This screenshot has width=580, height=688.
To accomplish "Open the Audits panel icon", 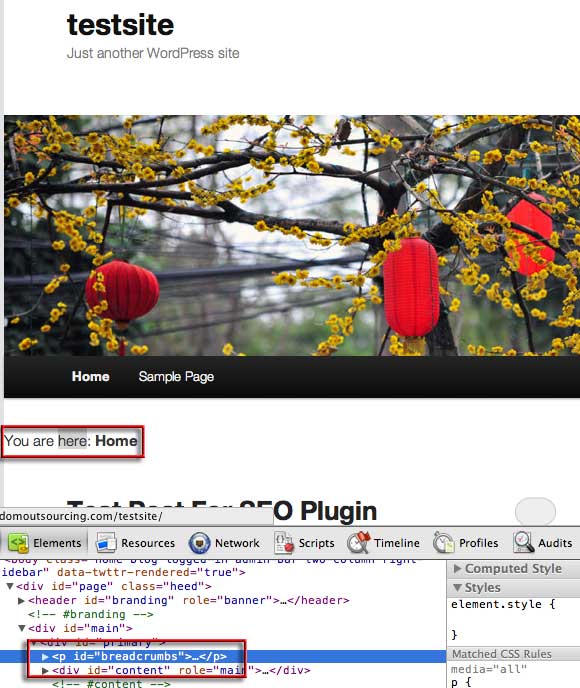I will pos(523,543).
